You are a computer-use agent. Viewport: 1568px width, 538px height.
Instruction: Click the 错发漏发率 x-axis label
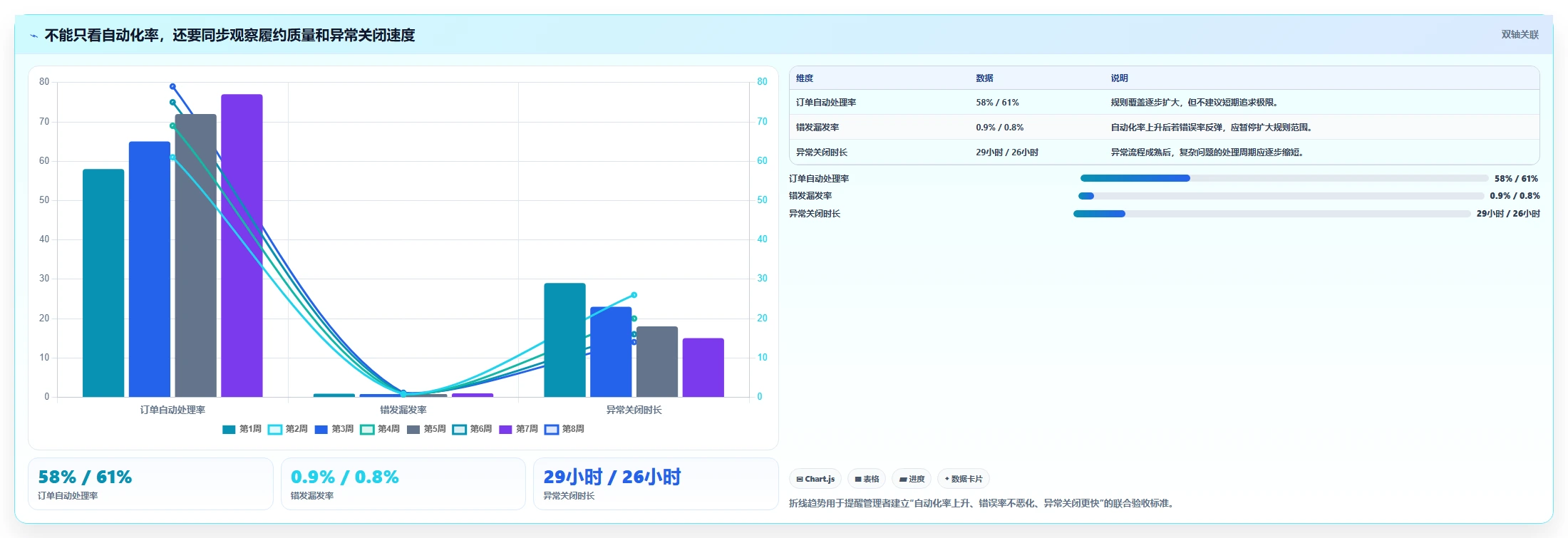click(403, 410)
